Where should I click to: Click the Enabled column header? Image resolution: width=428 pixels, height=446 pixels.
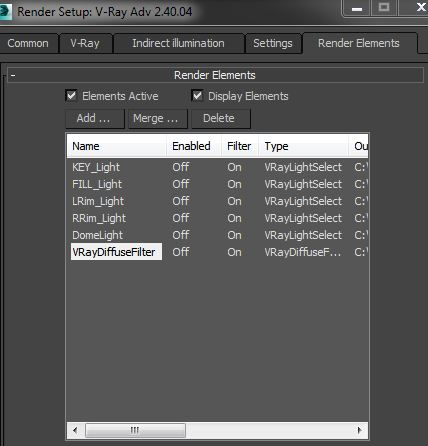point(194,146)
